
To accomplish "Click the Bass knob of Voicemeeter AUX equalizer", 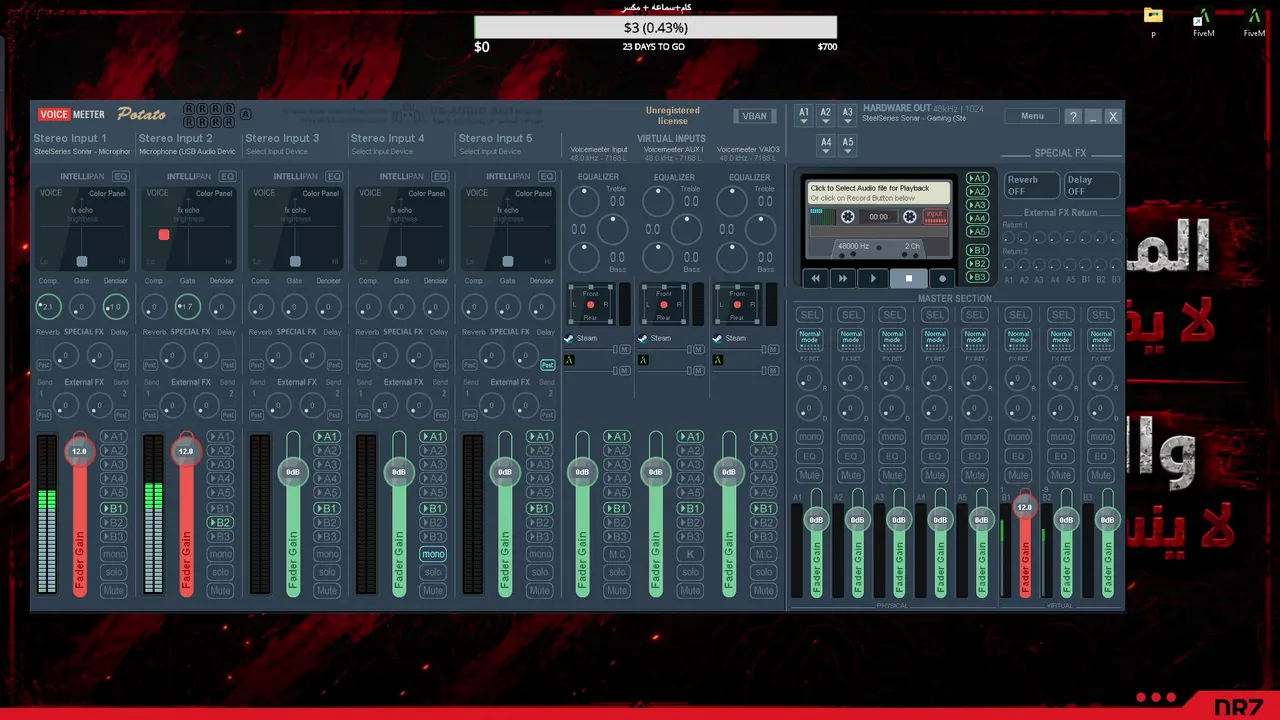I will (657, 257).
